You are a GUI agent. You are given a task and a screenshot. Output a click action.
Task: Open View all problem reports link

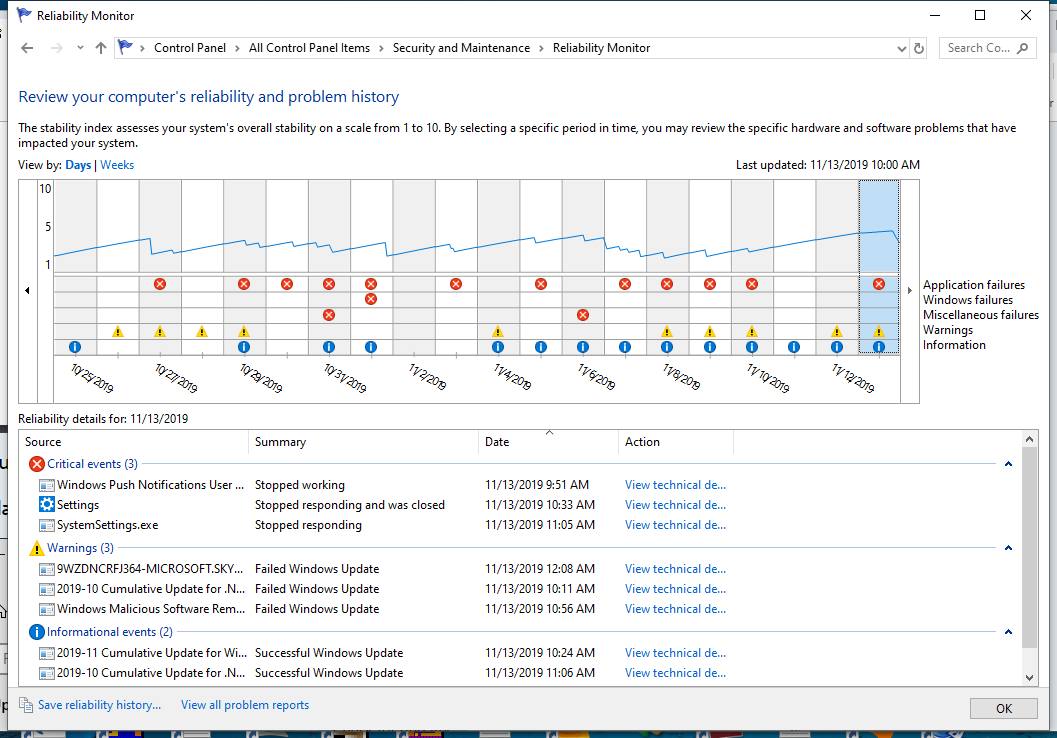pos(245,705)
